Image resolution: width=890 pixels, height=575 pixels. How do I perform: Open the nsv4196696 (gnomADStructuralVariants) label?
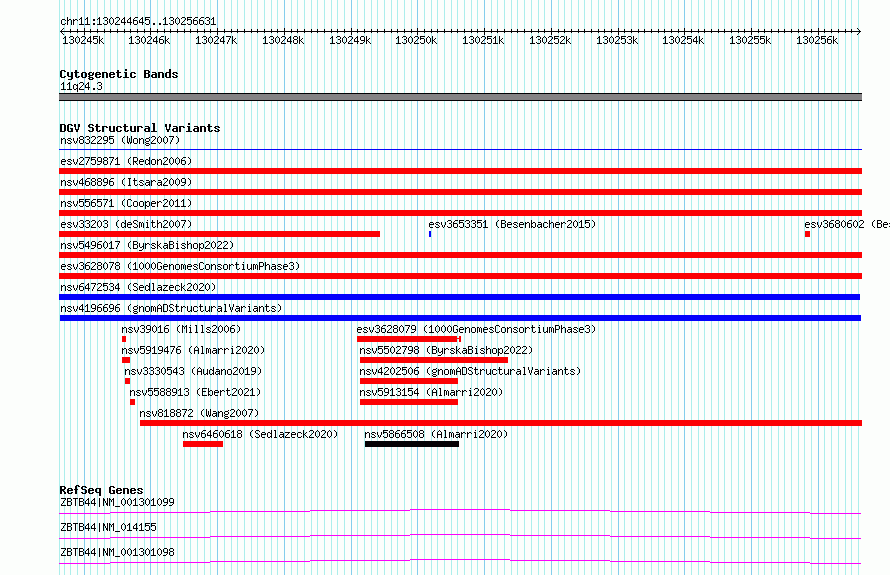[171, 308]
